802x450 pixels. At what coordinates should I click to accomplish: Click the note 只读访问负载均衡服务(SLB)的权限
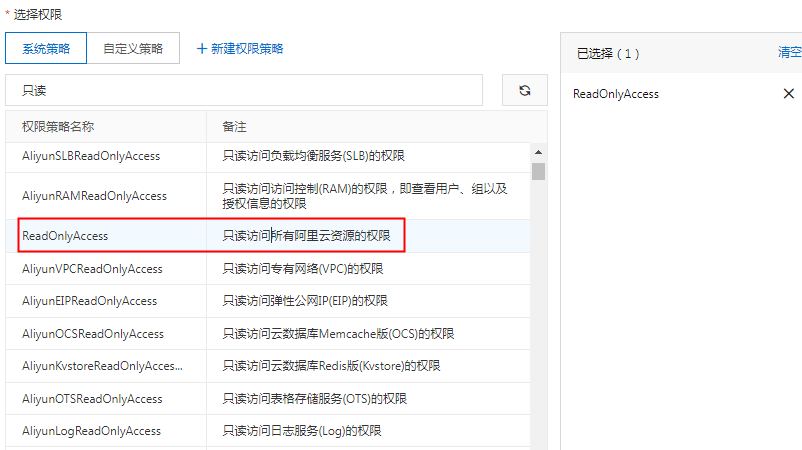[314, 156]
